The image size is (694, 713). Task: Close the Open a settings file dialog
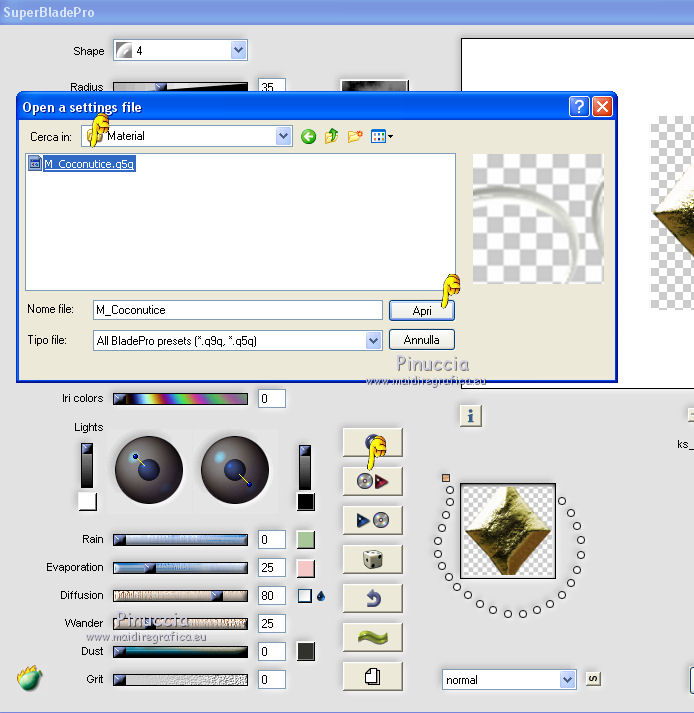602,107
